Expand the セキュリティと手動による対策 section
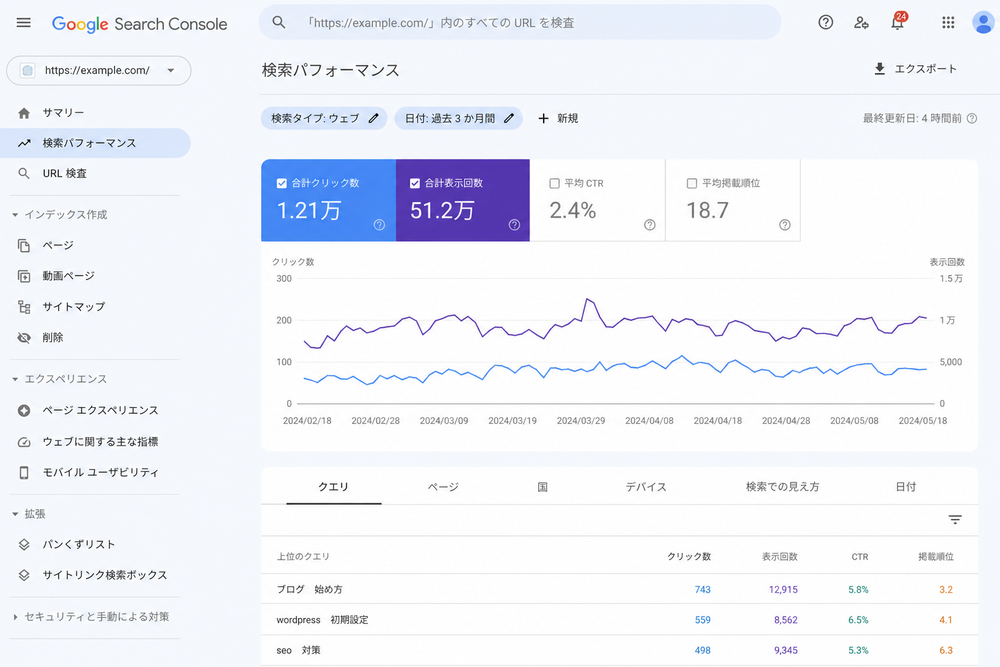Viewport: 1000px width, 667px height. pos(15,617)
